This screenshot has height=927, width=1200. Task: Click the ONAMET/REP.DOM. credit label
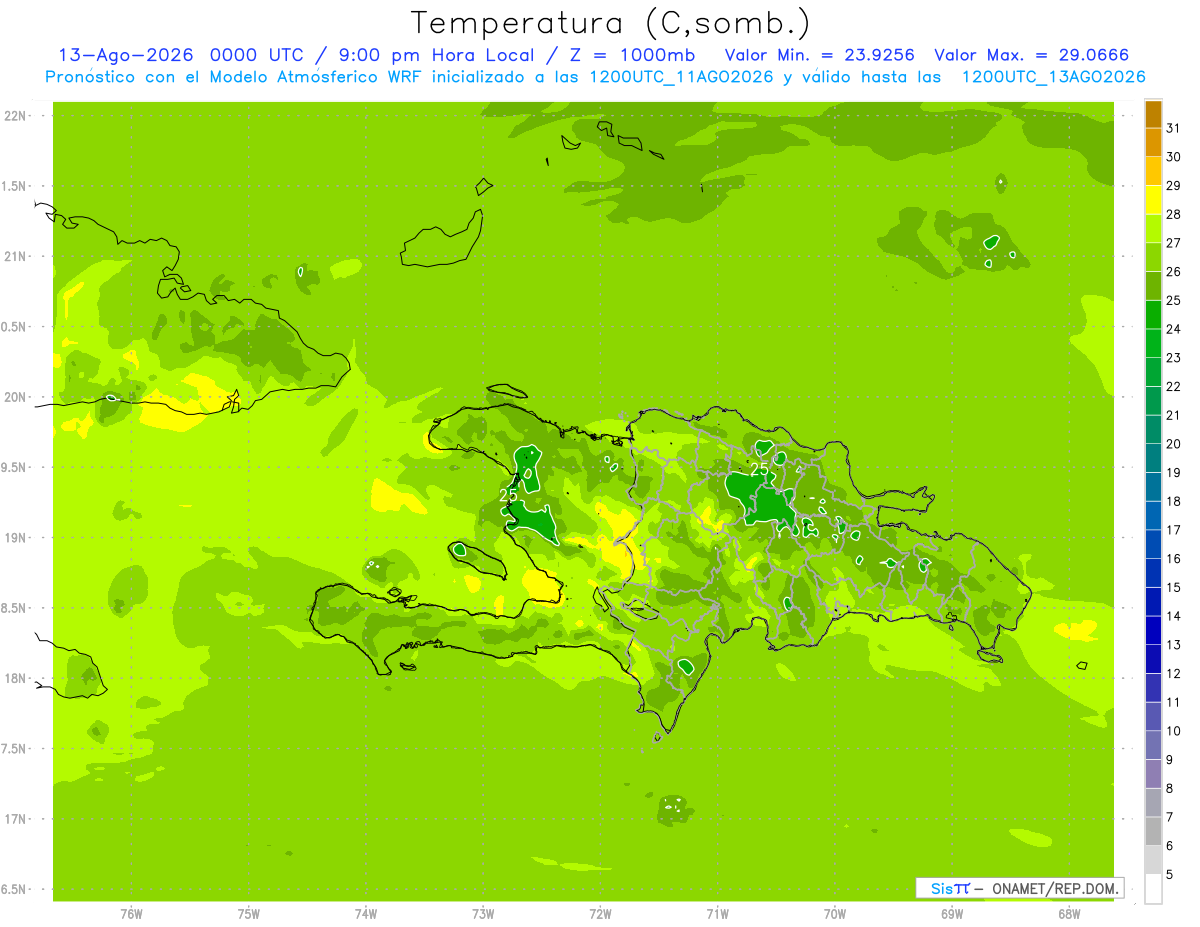pyautogui.click(x=1055, y=888)
